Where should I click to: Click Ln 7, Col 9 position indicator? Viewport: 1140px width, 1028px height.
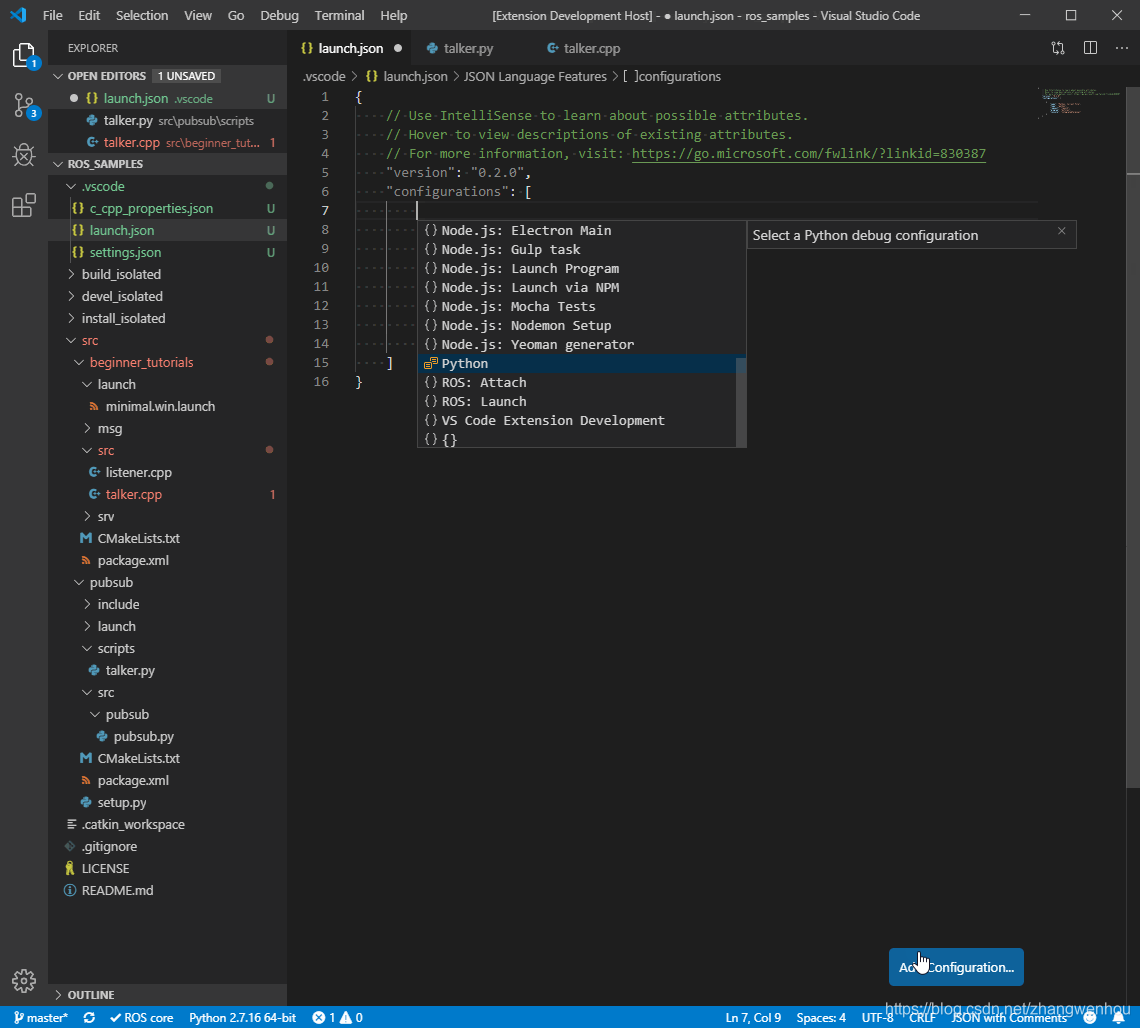click(752, 1018)
